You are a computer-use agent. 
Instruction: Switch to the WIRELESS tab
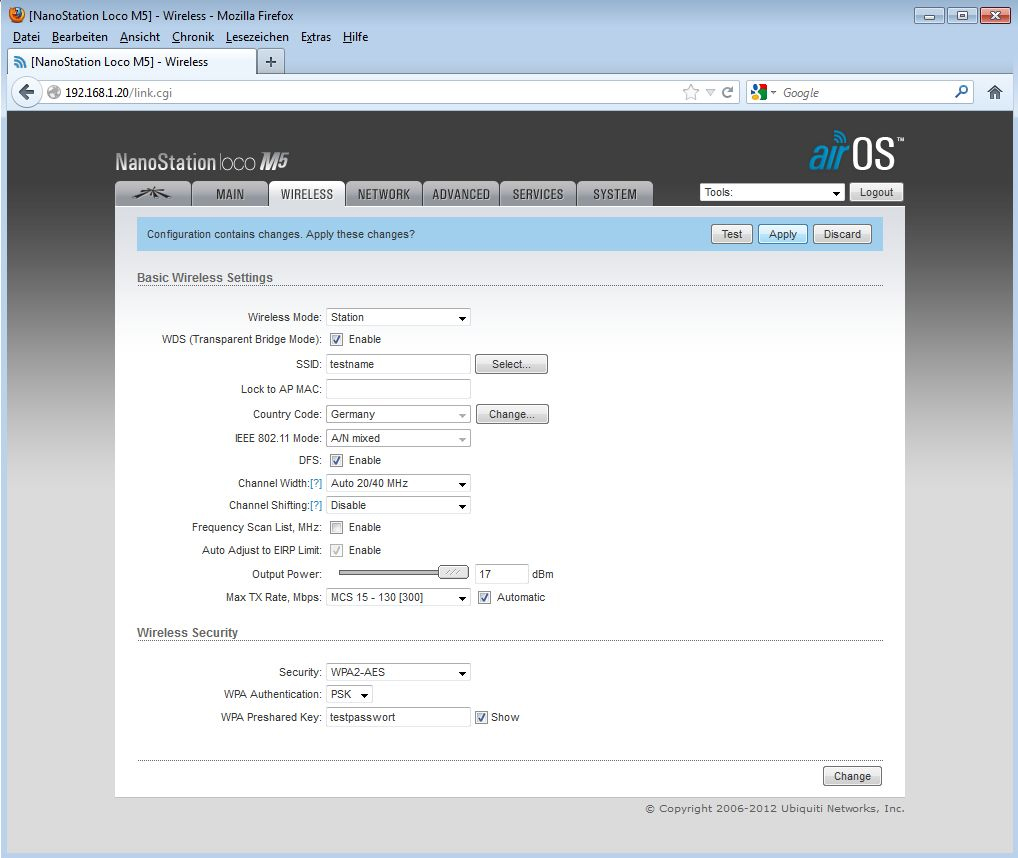(306, 193)
